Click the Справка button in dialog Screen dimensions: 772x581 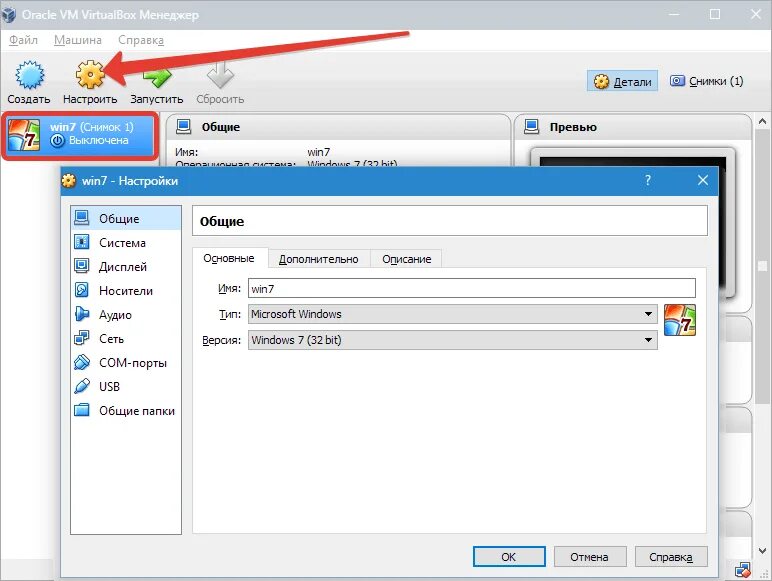coord(671,557)
